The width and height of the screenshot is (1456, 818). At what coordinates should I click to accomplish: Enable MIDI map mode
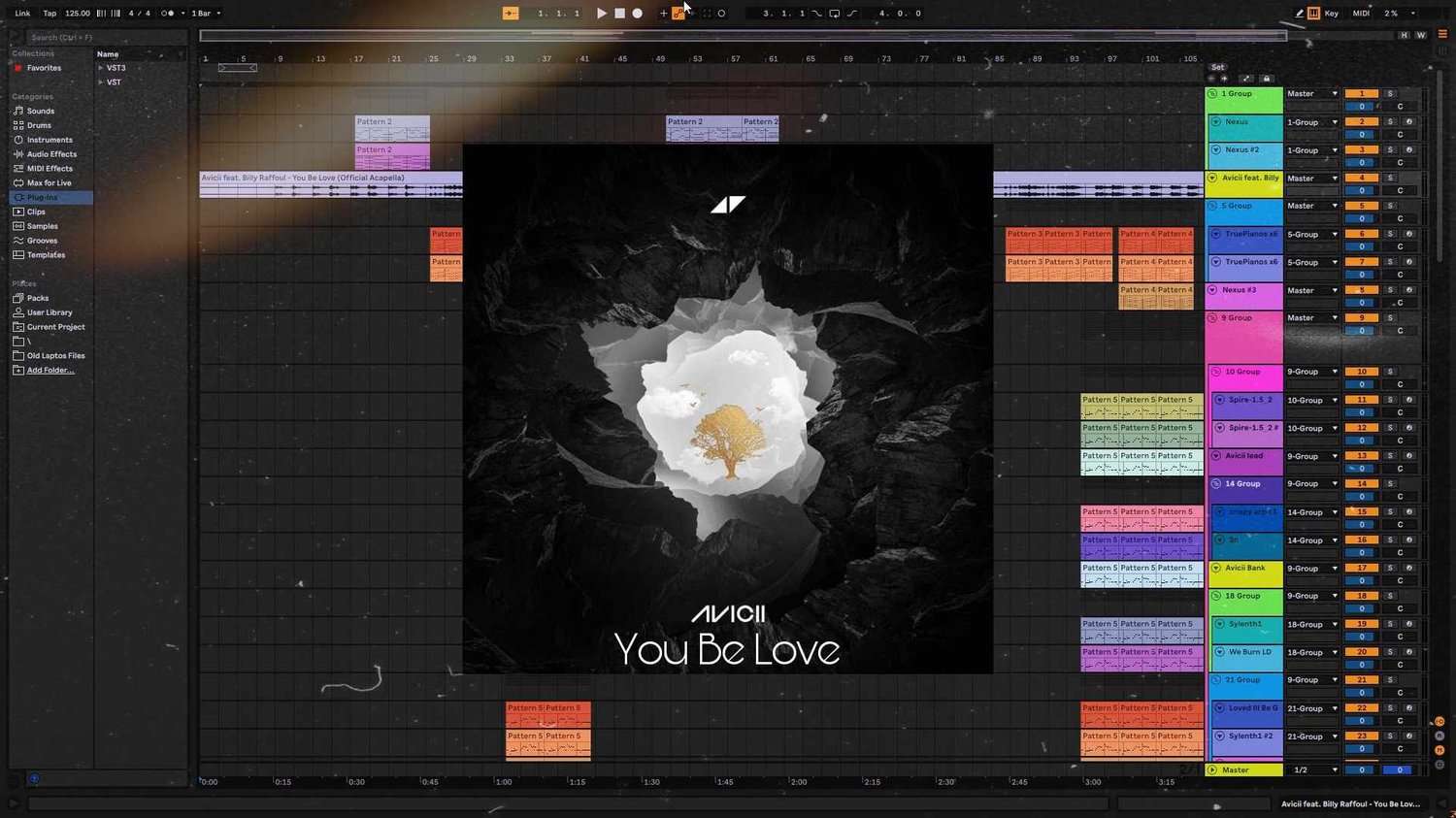click(x=1361, y=14)
